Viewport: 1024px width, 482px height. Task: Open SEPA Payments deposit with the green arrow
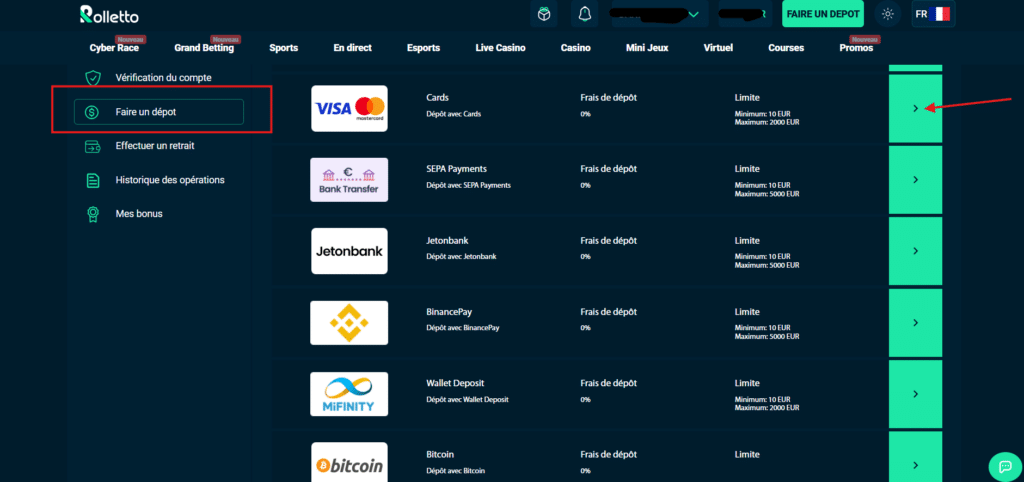coord(916,180)
